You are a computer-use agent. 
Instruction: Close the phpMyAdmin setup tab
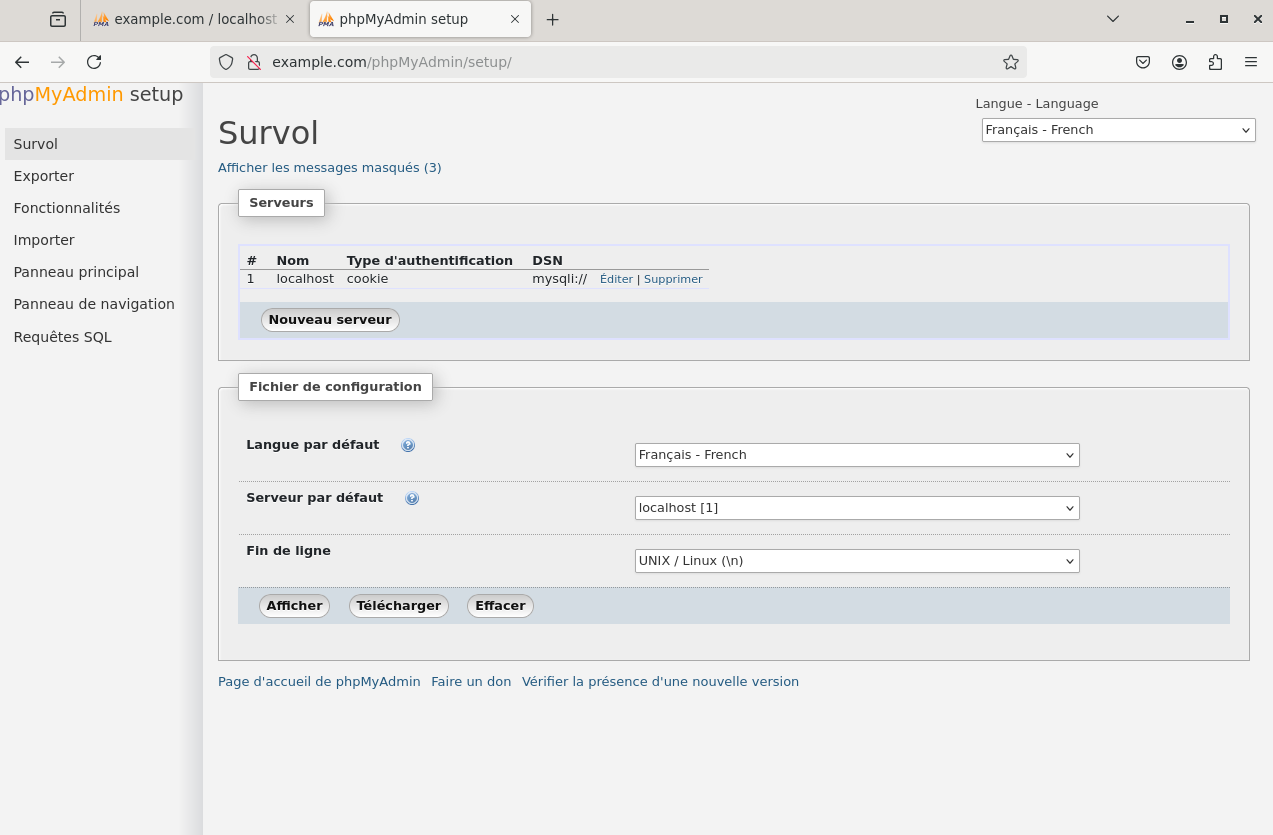515,20
